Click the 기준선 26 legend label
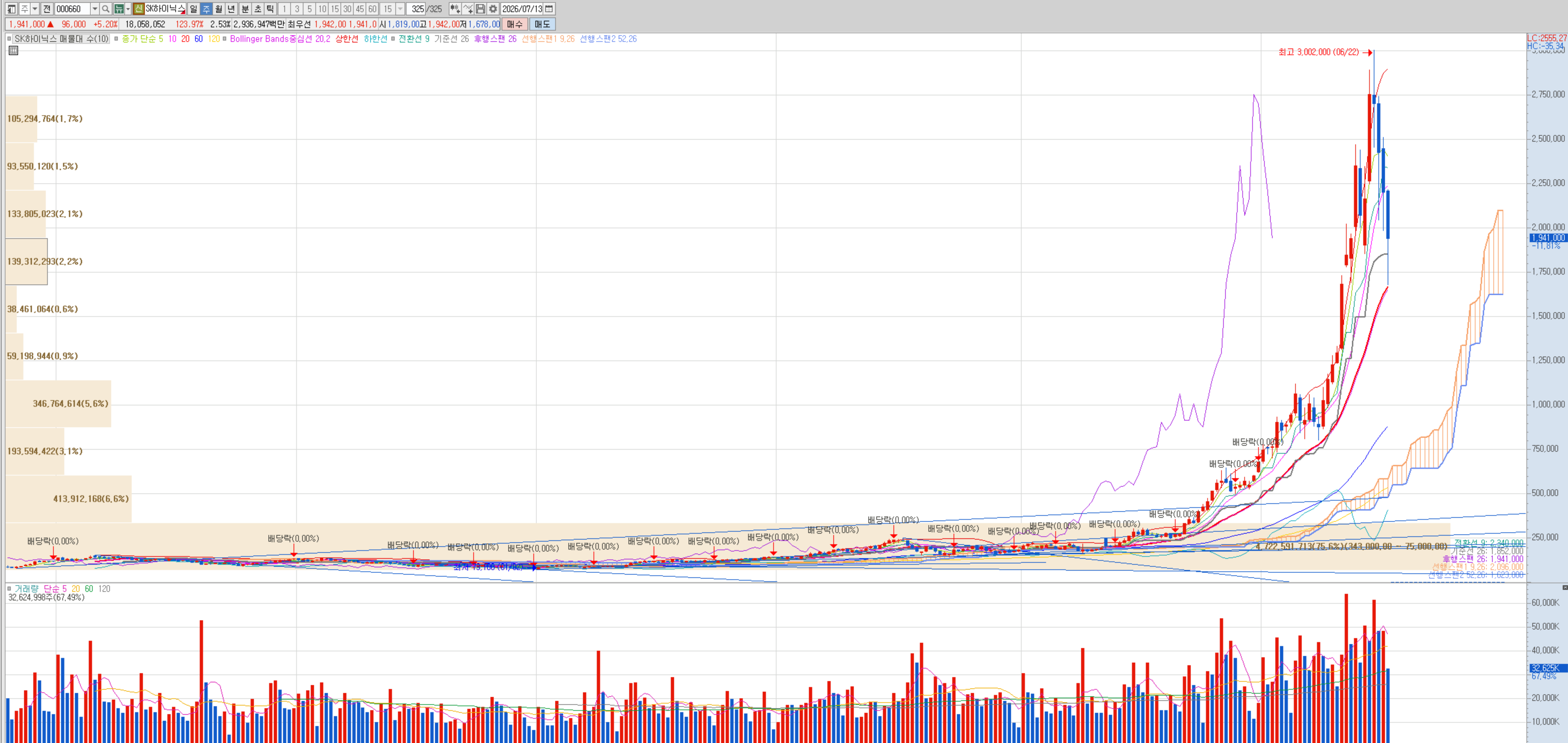 coord(451,39)
